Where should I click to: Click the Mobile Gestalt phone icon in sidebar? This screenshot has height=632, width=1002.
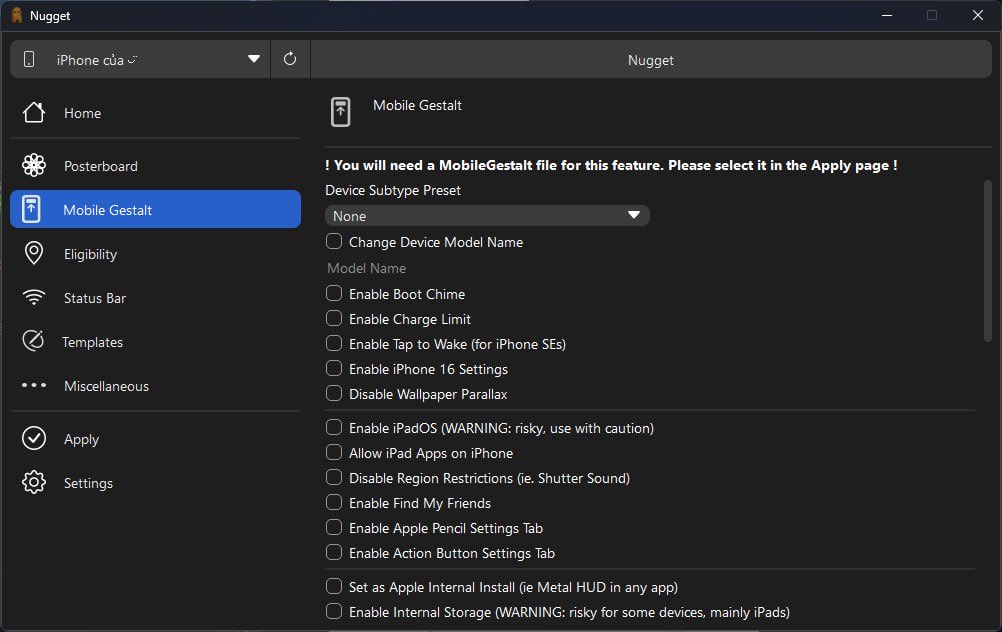(x=31, y=210)
